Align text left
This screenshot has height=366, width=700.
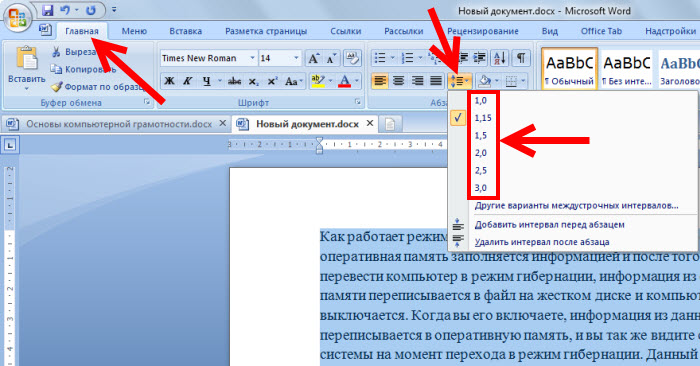tap(380, 81)
